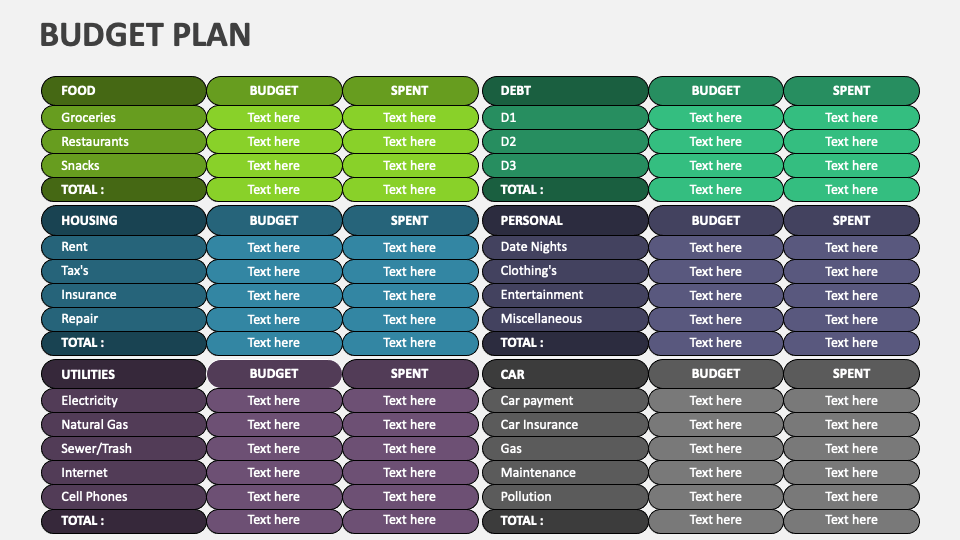Select the Rent row label

coord(123,247)
